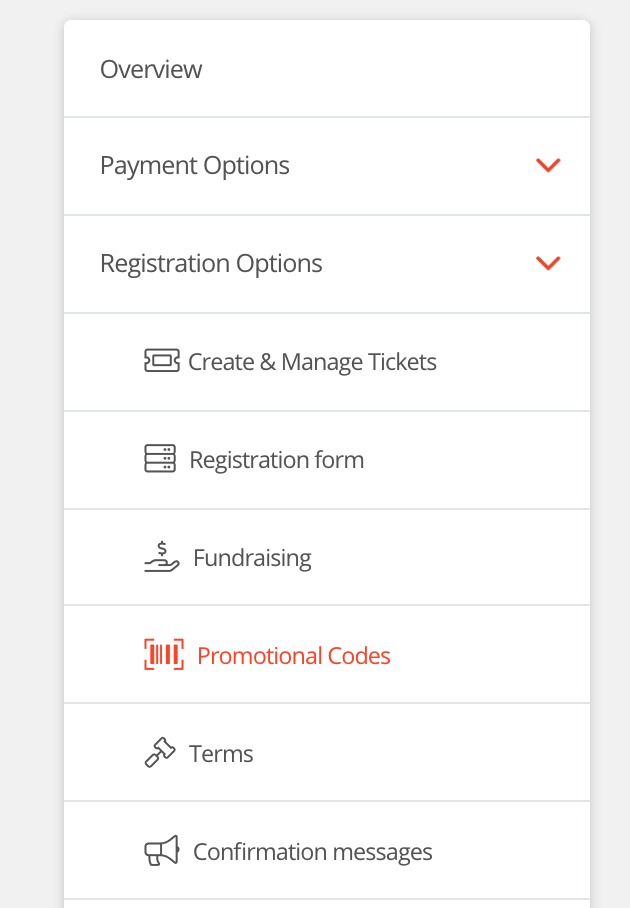The width and height of the screenshot is (630, 908).
Task: Click the Registration form submenu row
Action: [x=327, y=460]
